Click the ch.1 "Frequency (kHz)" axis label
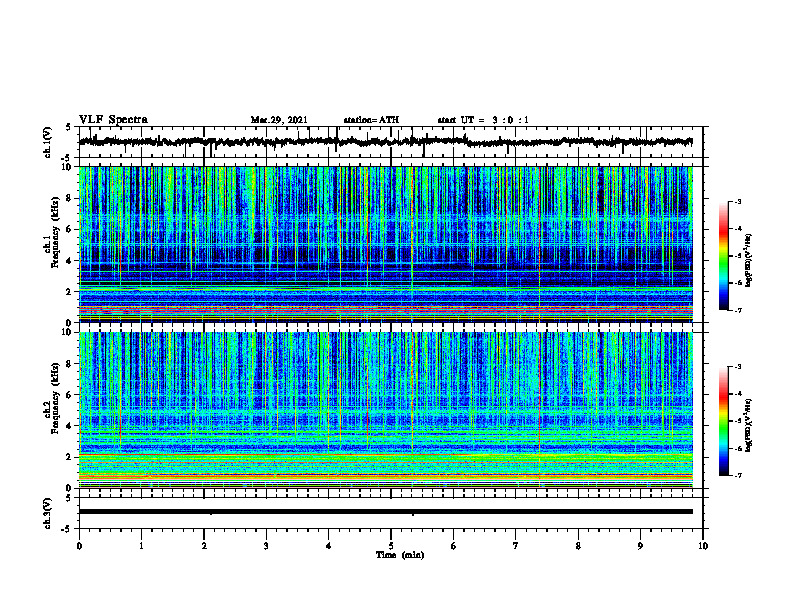 55,233
